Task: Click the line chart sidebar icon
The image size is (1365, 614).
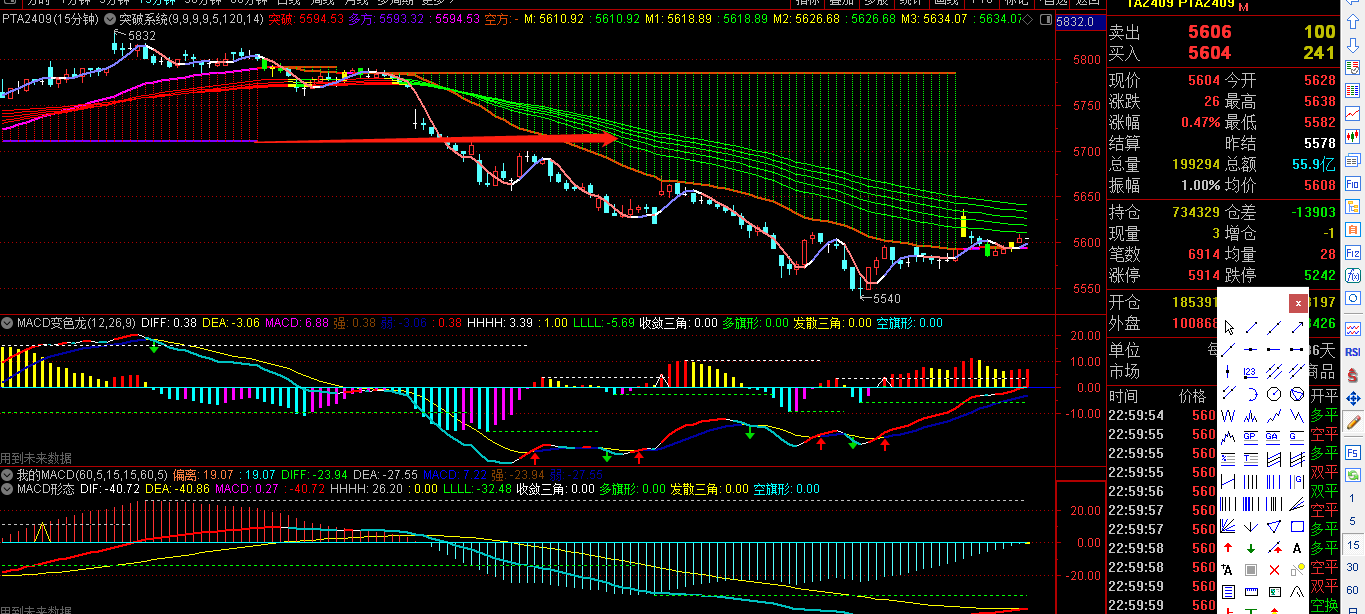Action: tap(1353, 113)
